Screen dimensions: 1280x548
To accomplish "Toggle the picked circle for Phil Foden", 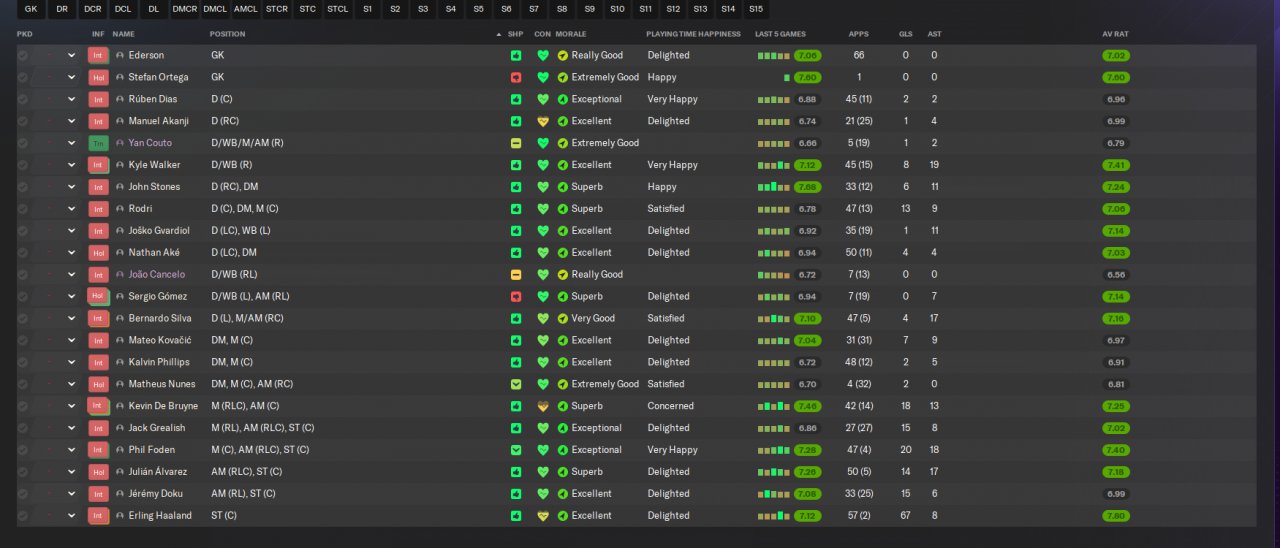I will coord(23,450).
